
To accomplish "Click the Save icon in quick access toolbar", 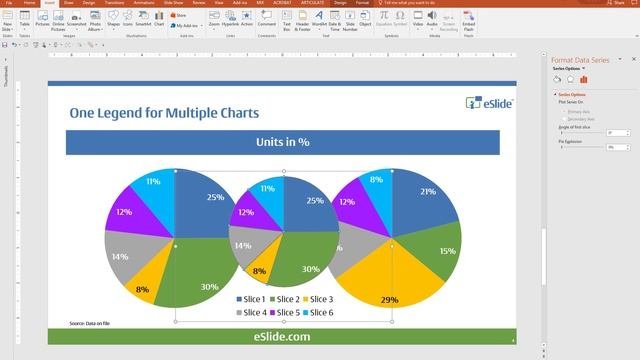I will 4,45.
